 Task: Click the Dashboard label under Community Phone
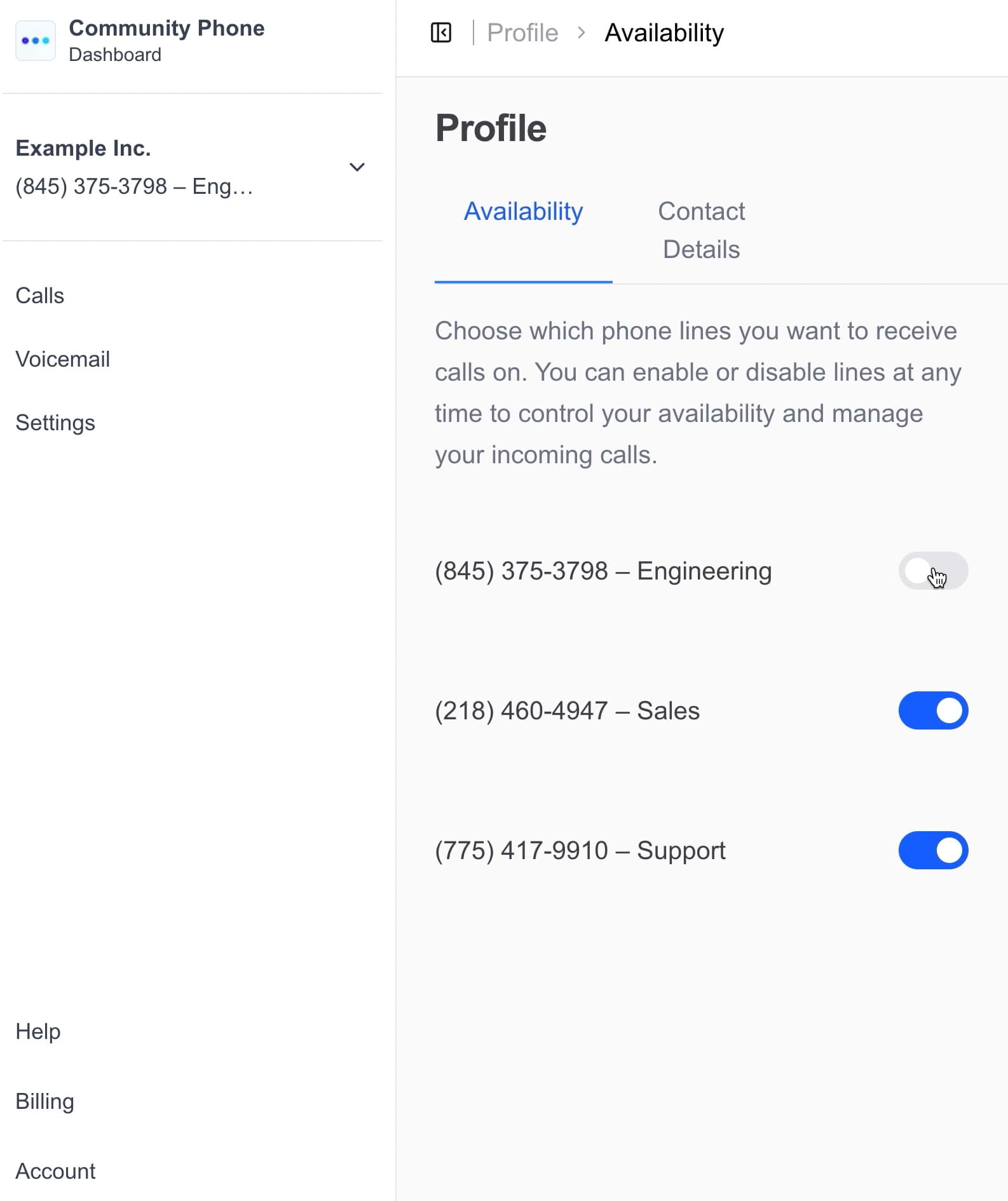click(114, 55)
